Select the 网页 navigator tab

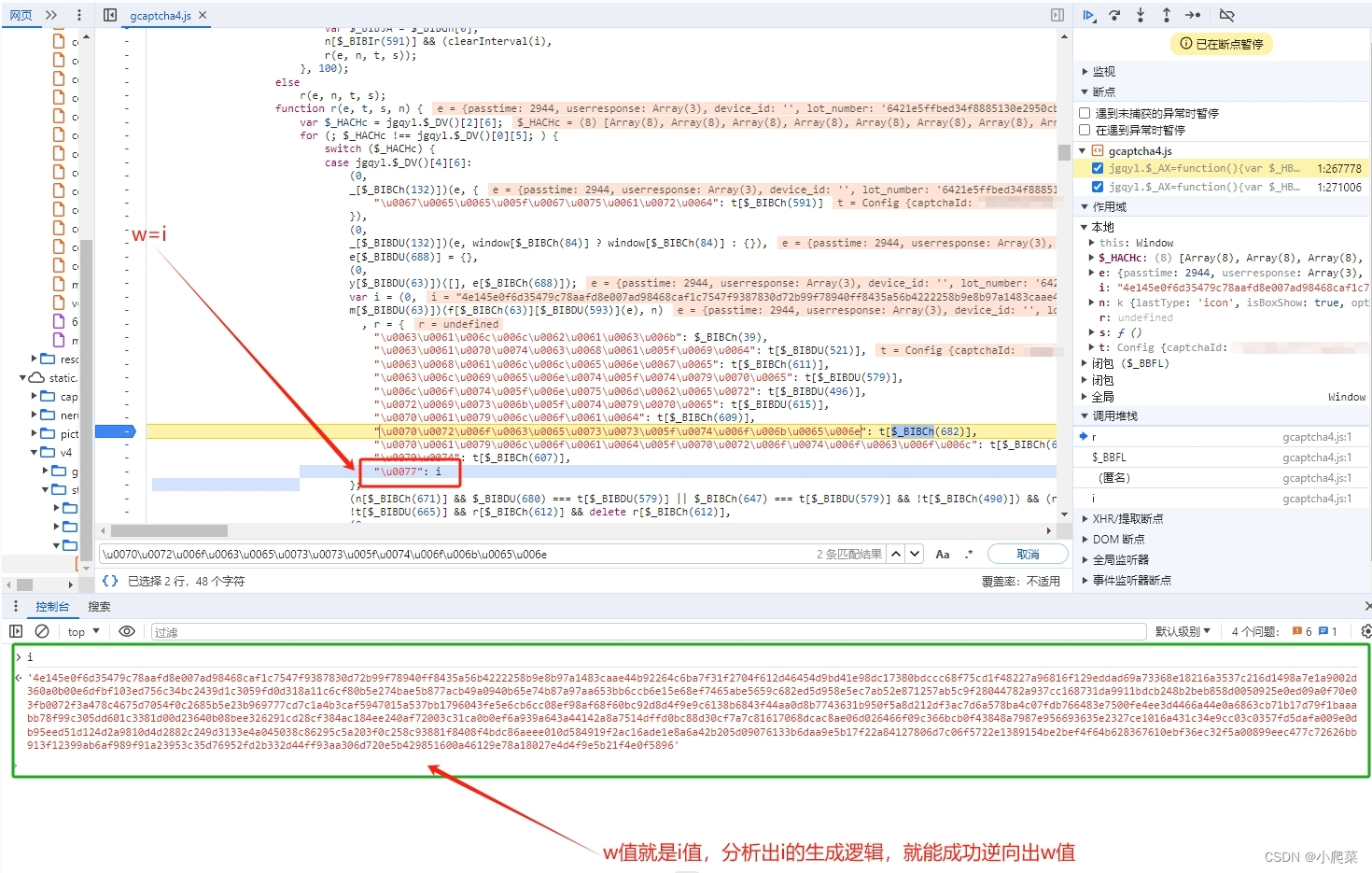(x=21, y=15)
